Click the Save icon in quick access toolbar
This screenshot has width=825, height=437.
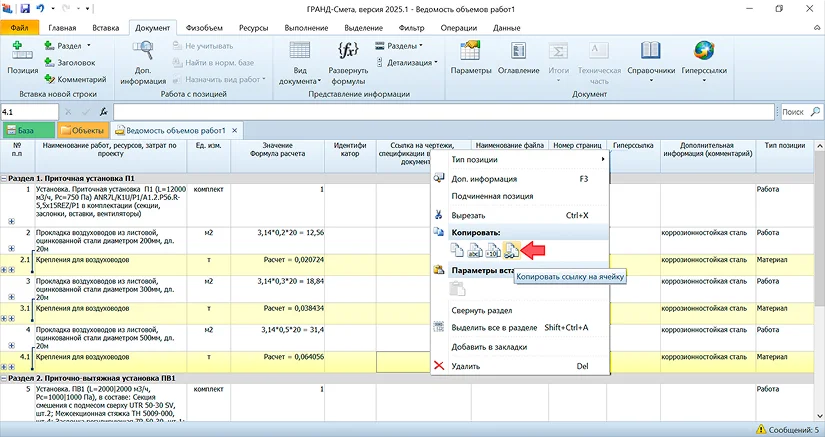[x=25, y=9]
